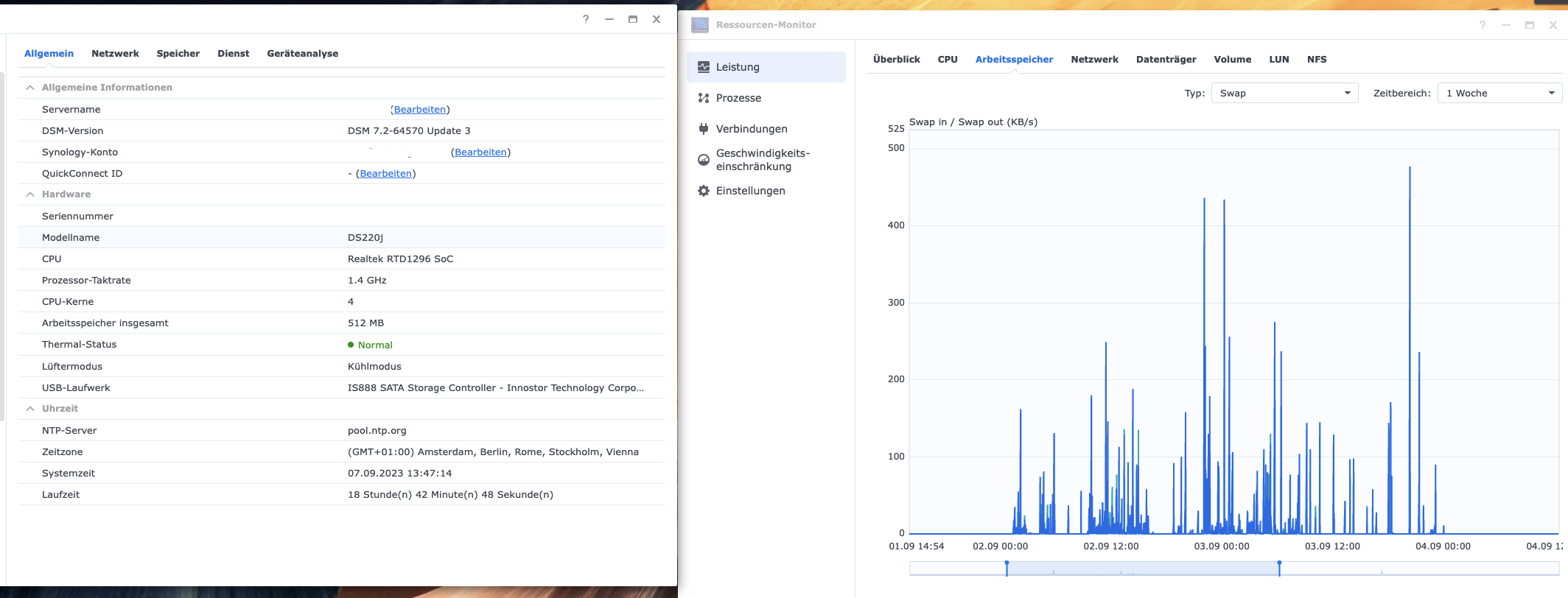Click the USB-Laufwerk IS888 SATA entry

pos(496,388)
